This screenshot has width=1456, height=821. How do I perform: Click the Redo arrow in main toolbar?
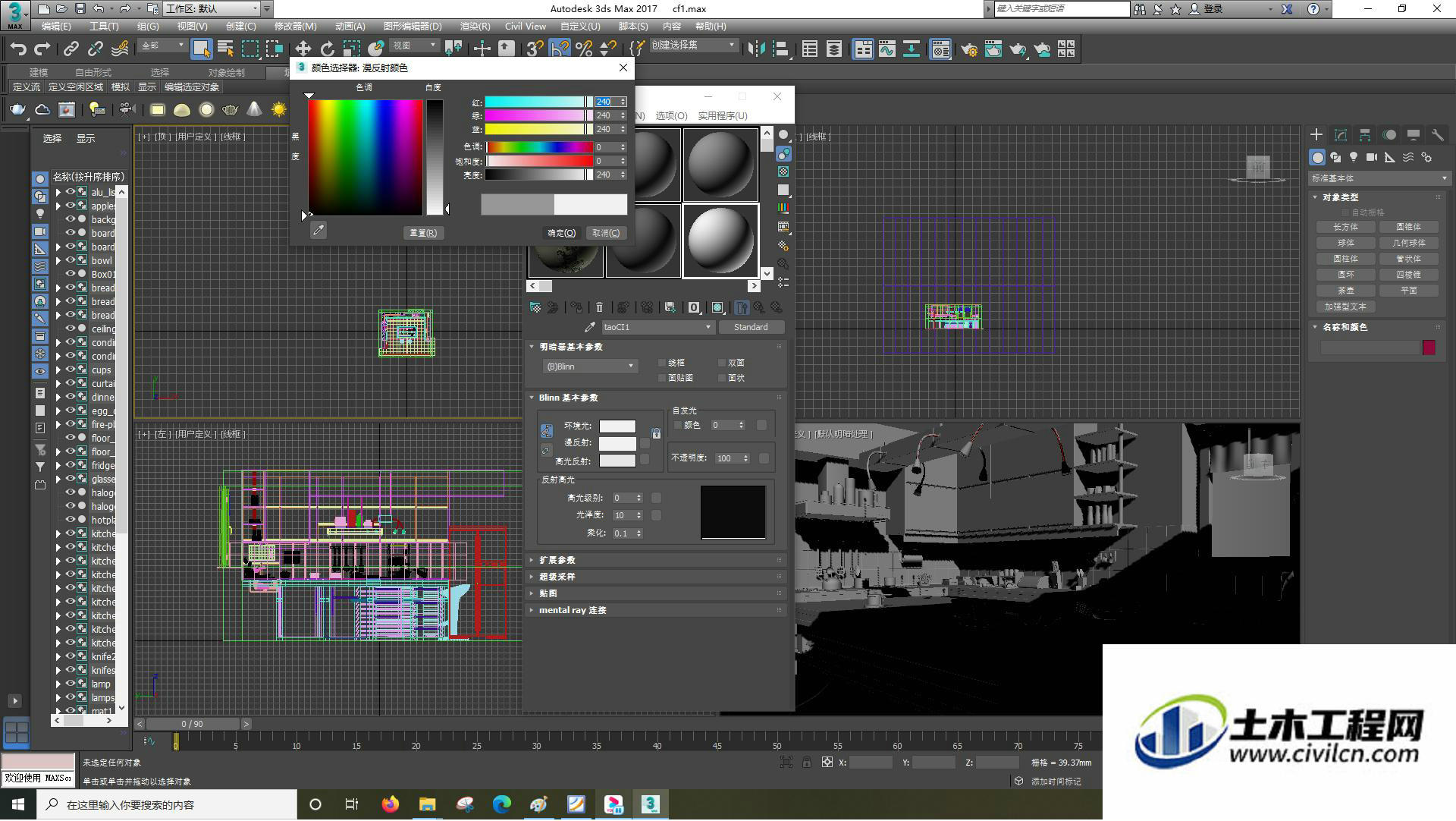point(42,49)
